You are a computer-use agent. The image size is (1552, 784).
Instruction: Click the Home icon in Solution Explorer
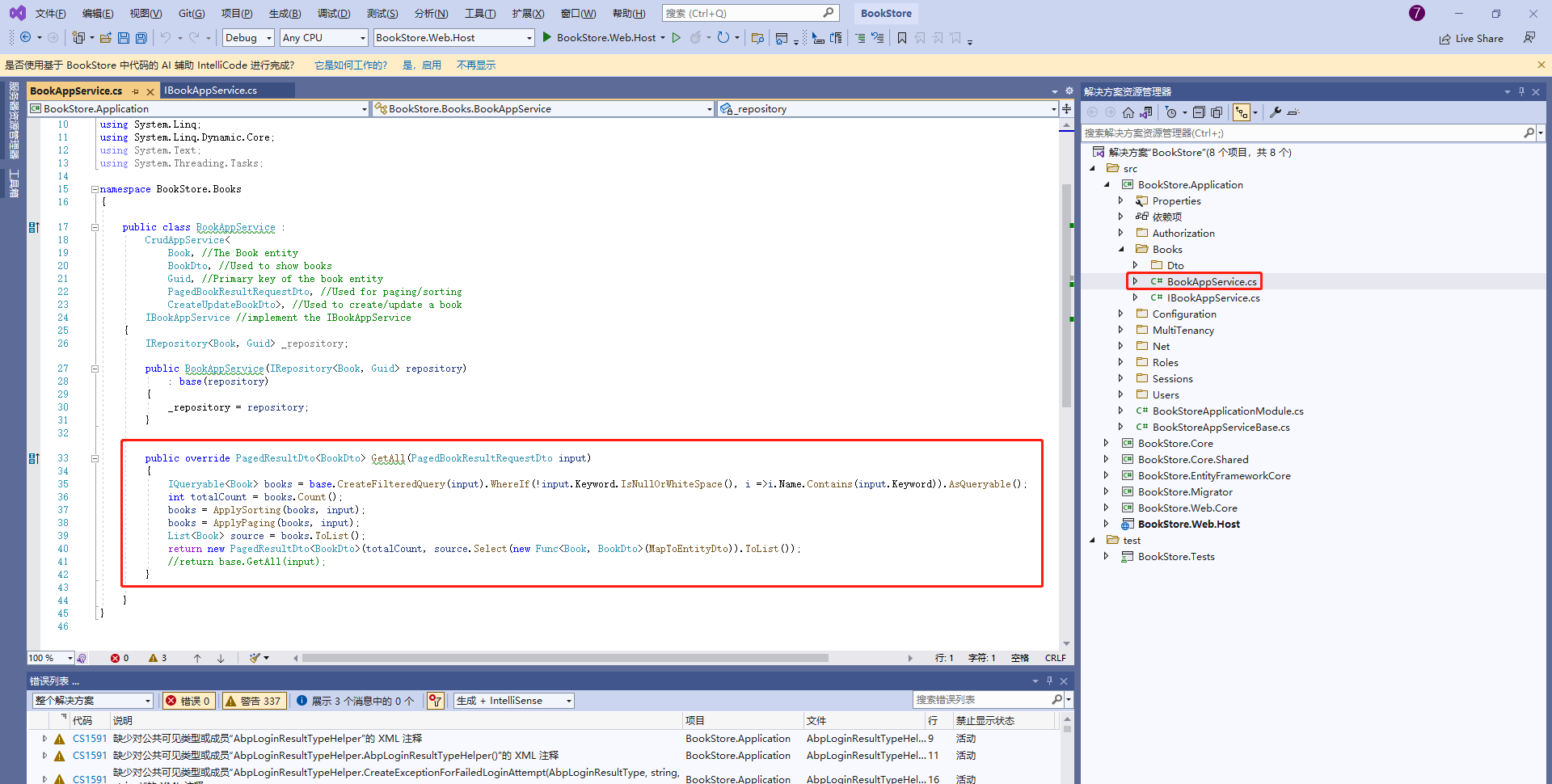click(x=1128, y=112)
